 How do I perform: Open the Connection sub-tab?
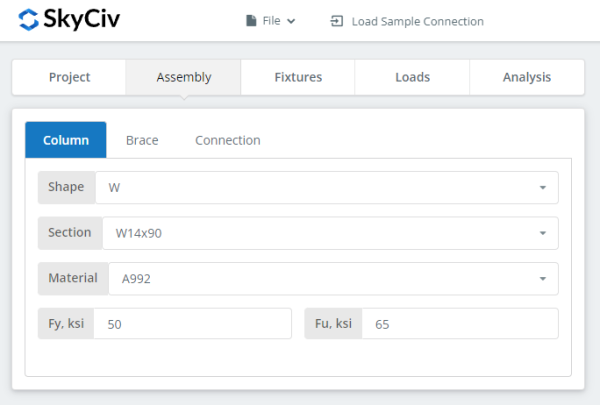(228, 140)
